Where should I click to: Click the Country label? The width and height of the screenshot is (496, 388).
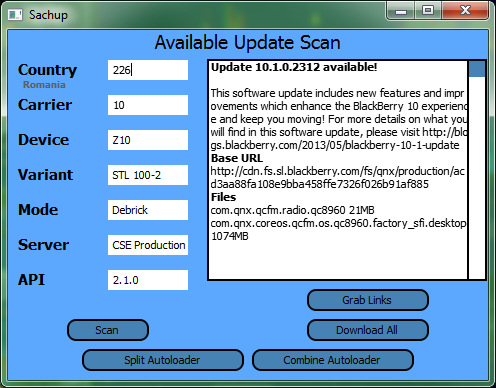pos(47,70)
